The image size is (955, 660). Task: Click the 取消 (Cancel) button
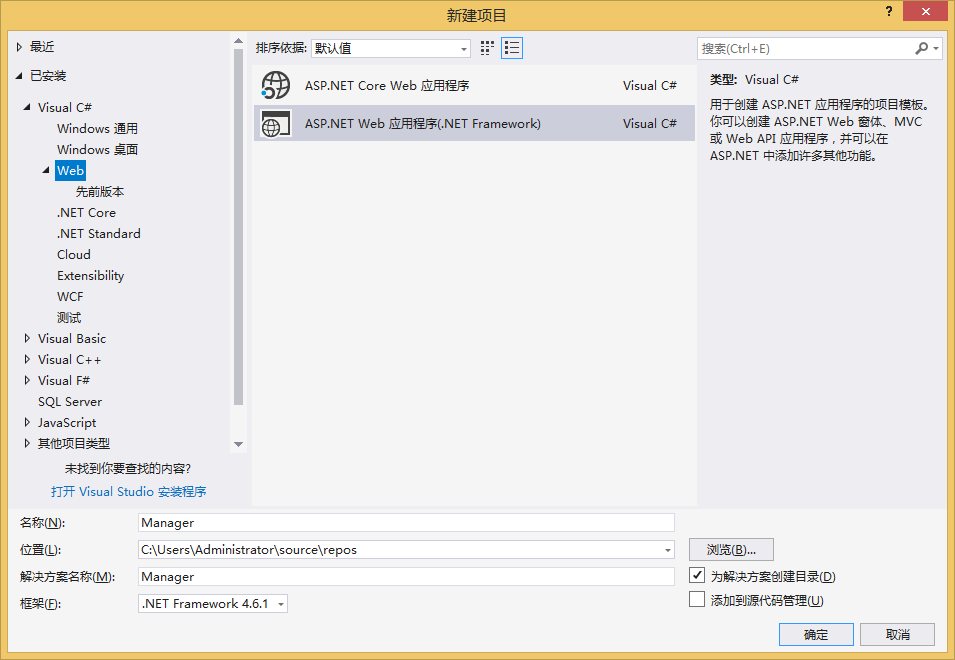click(897, 634)
